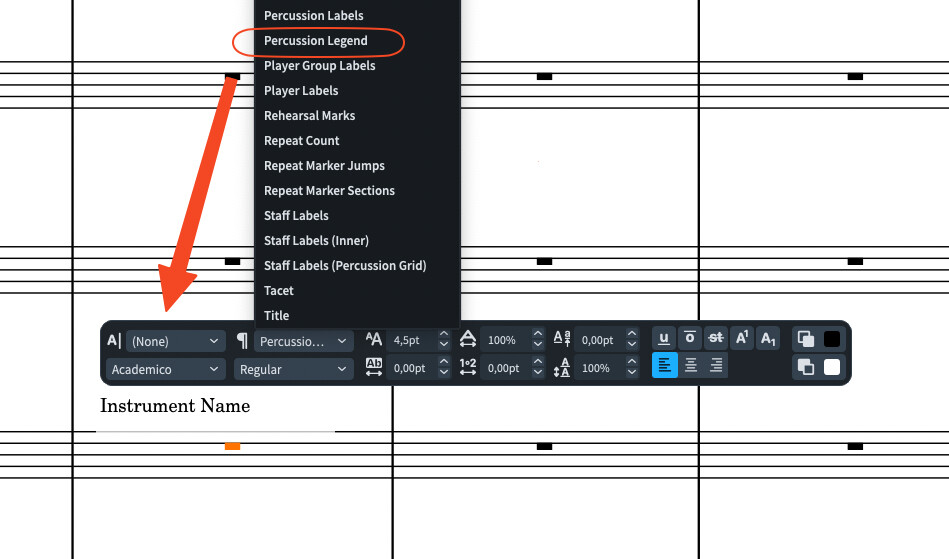
Task: Toggle overline text formatting
Action: click(x=689, y=338)
